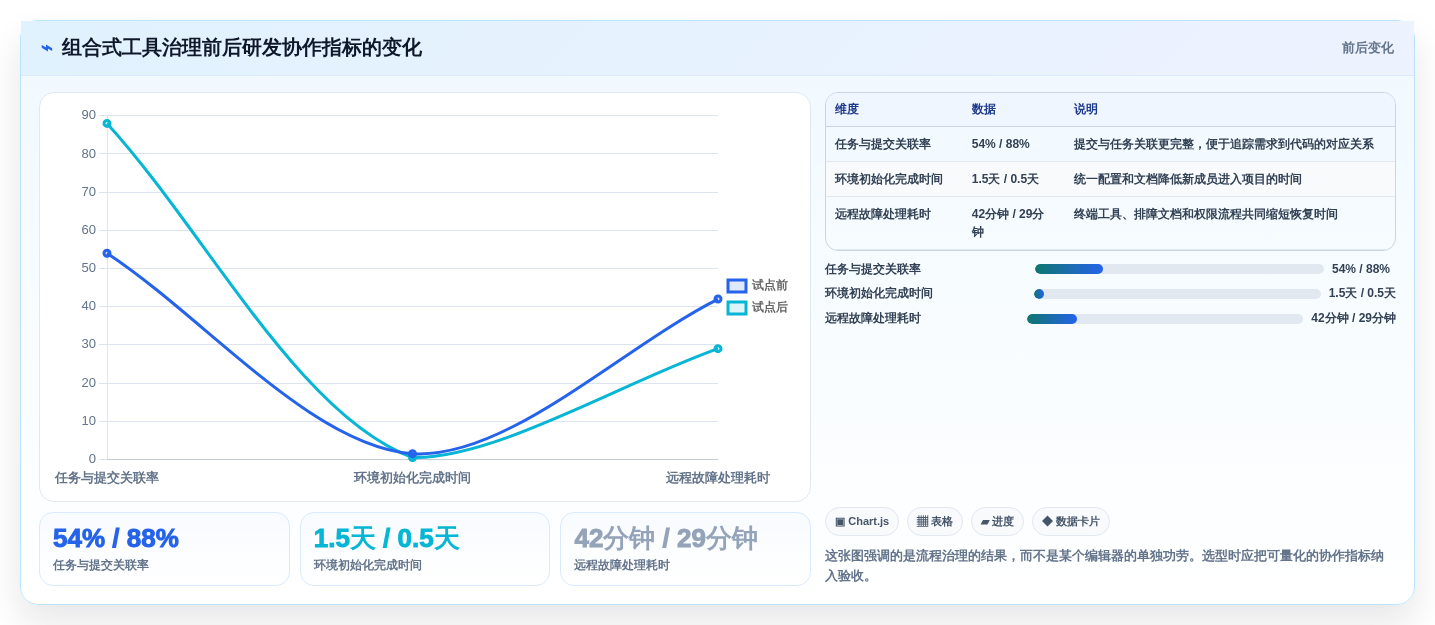Select the 54% / 88% stat card
1435x625 pixels.
pyautogui.click(x=164, y=549)
